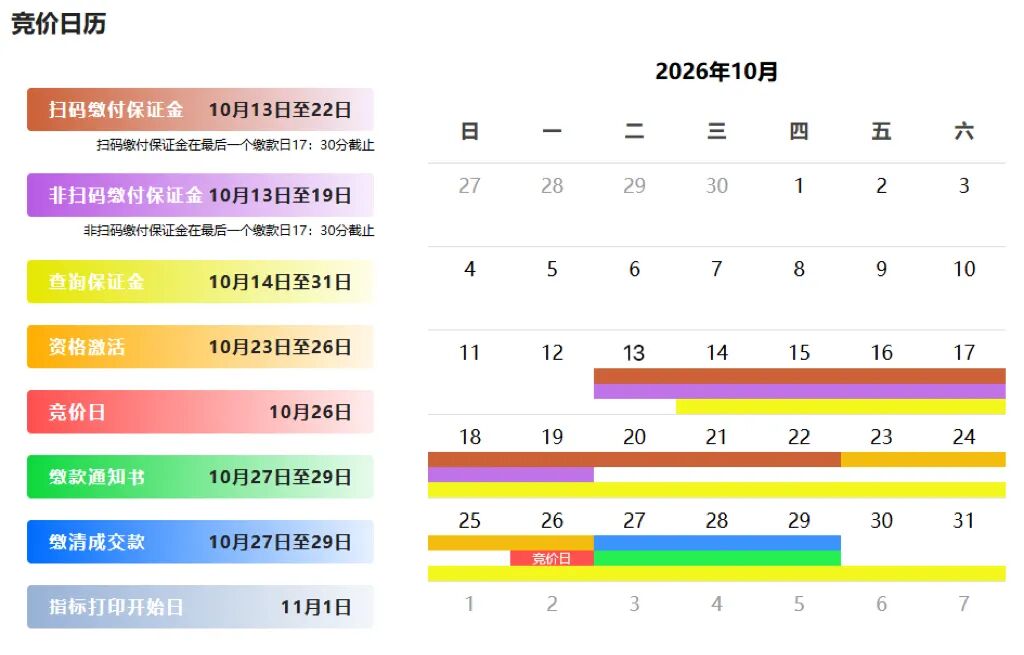Screen dimensions: 1024x655
Task: Click the red 竞价日 tag in the calendar
Action: 552,558
